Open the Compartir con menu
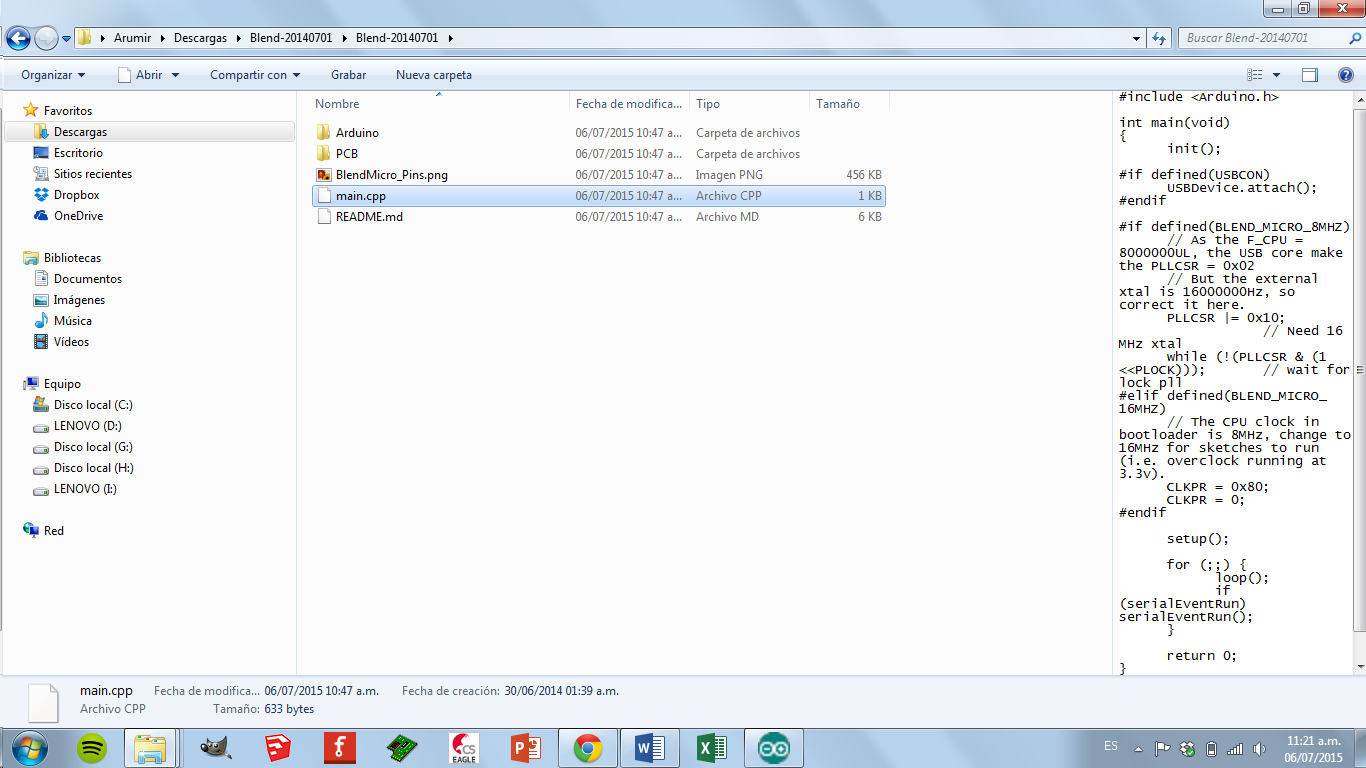This screenshot has height=768, width=1366. (x=255, y=75)
